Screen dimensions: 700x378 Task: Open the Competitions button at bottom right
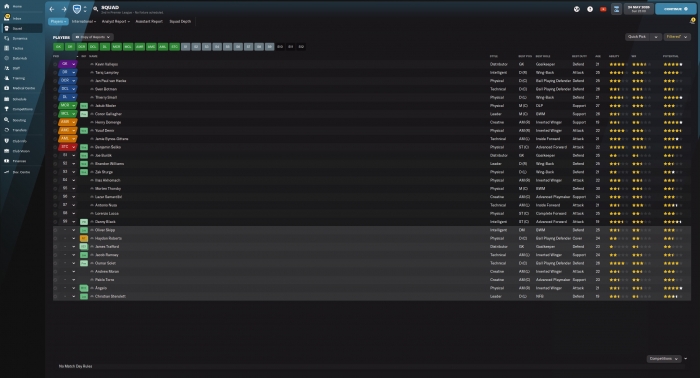pos(664,359)
